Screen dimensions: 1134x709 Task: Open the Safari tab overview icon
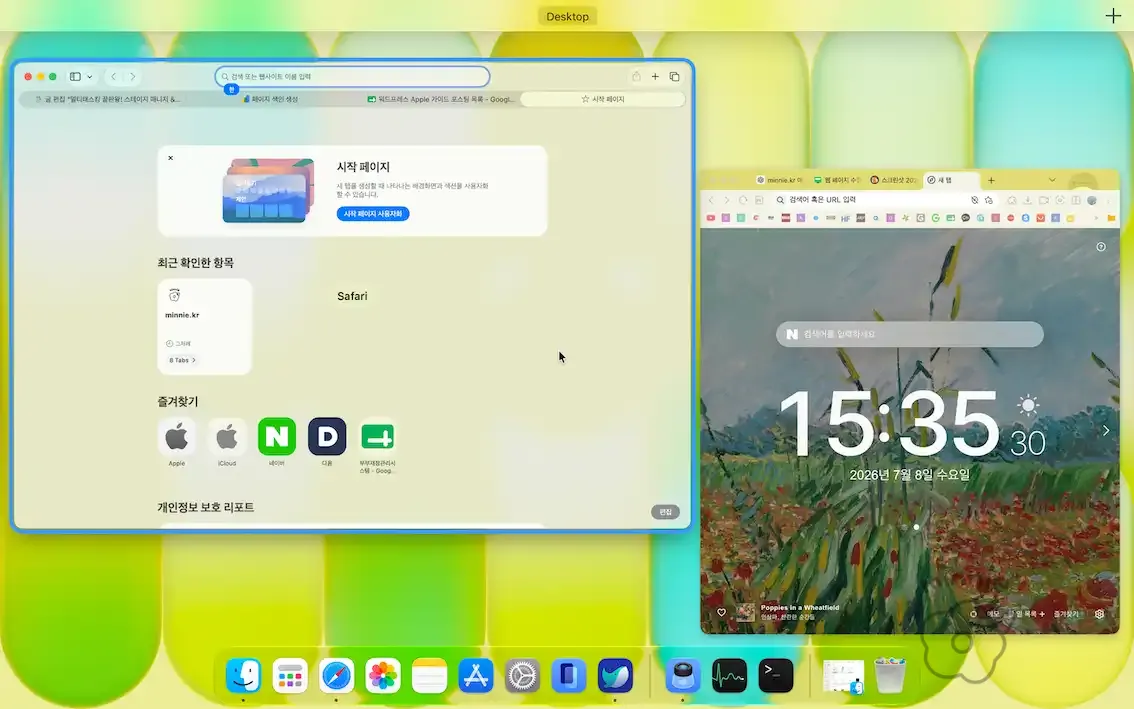tap(674, 77)
